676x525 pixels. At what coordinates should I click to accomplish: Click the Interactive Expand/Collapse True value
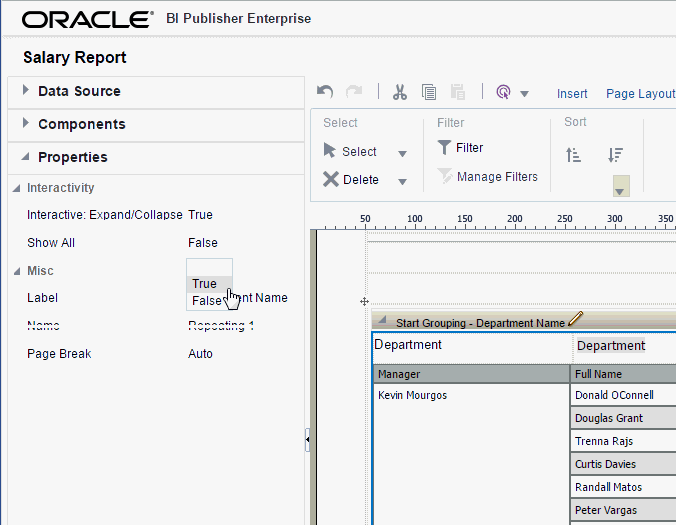pos(200,215)
